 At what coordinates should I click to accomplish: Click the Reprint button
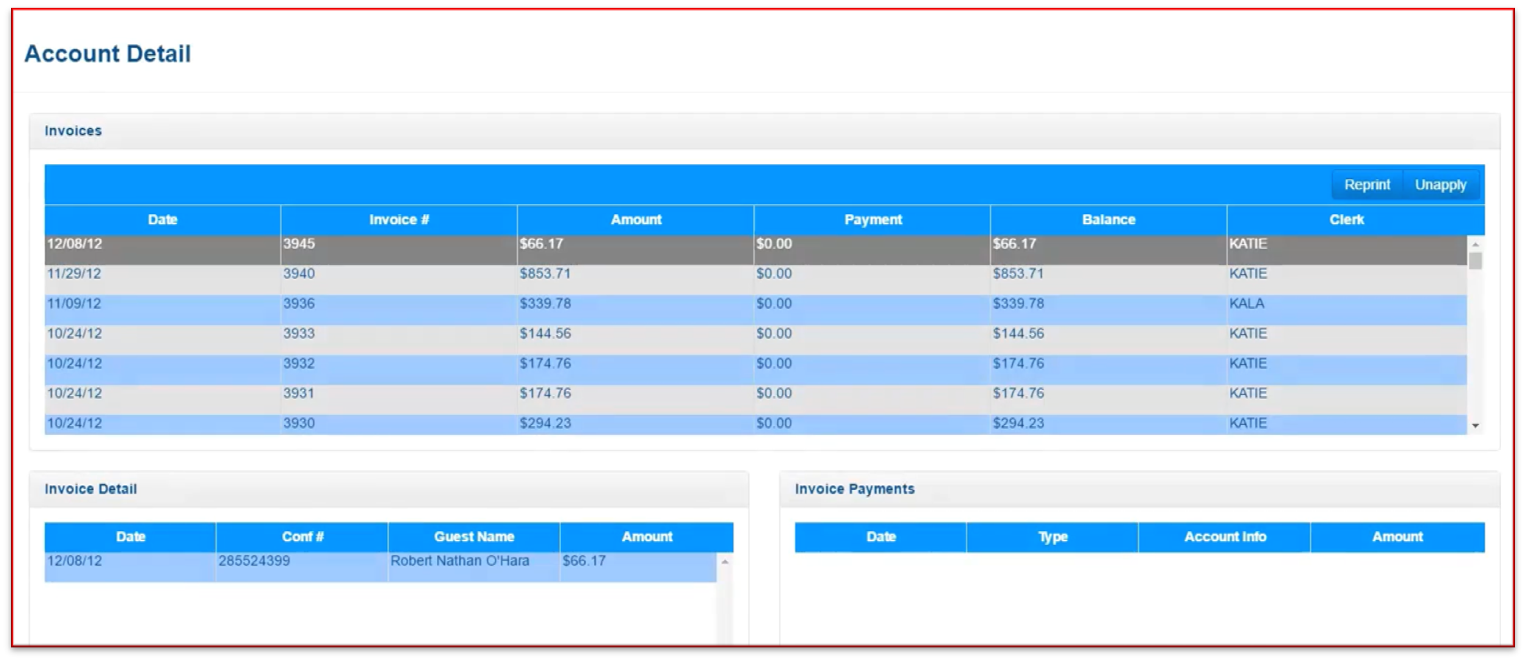(x=1366, y=185)
